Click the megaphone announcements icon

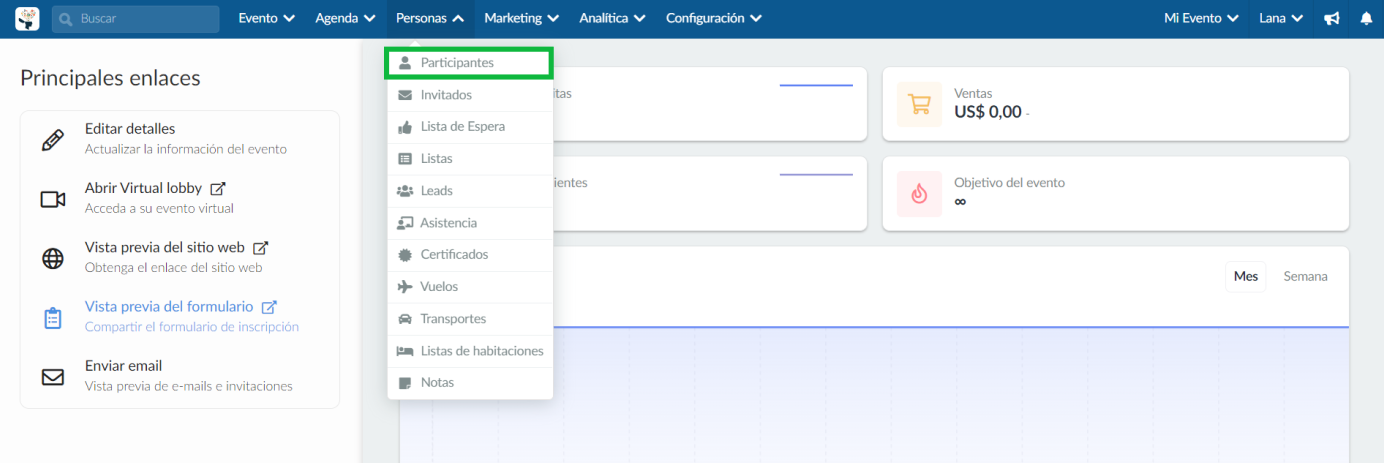pyautogui.click(x=1331, y=18)
